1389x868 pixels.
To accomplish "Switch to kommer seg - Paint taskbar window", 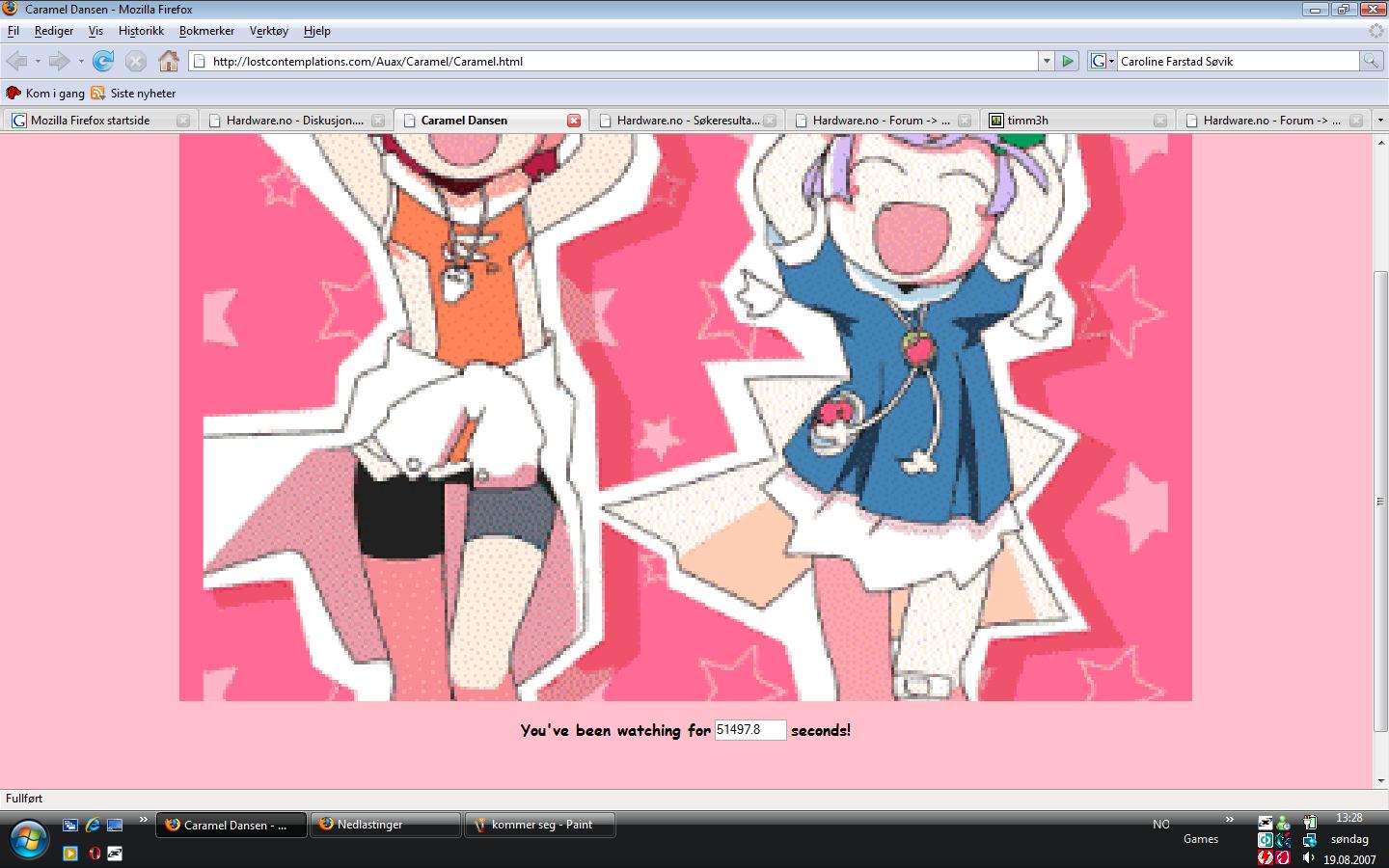I will [540, 825].
